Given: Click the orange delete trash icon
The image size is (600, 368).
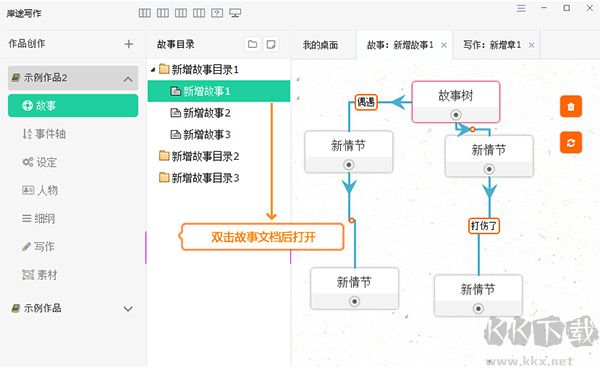Looking at the screenshot, I should [x=571, y=106].
